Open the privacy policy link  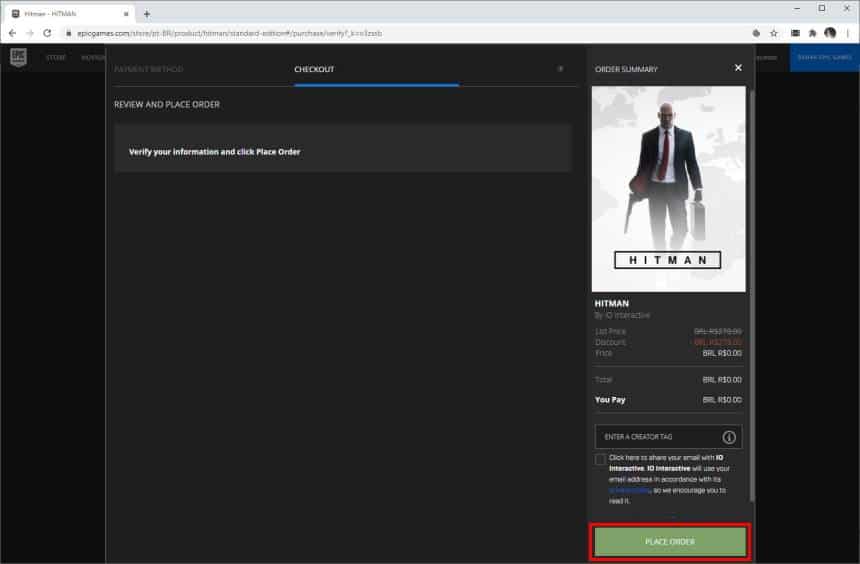[630, 490]
